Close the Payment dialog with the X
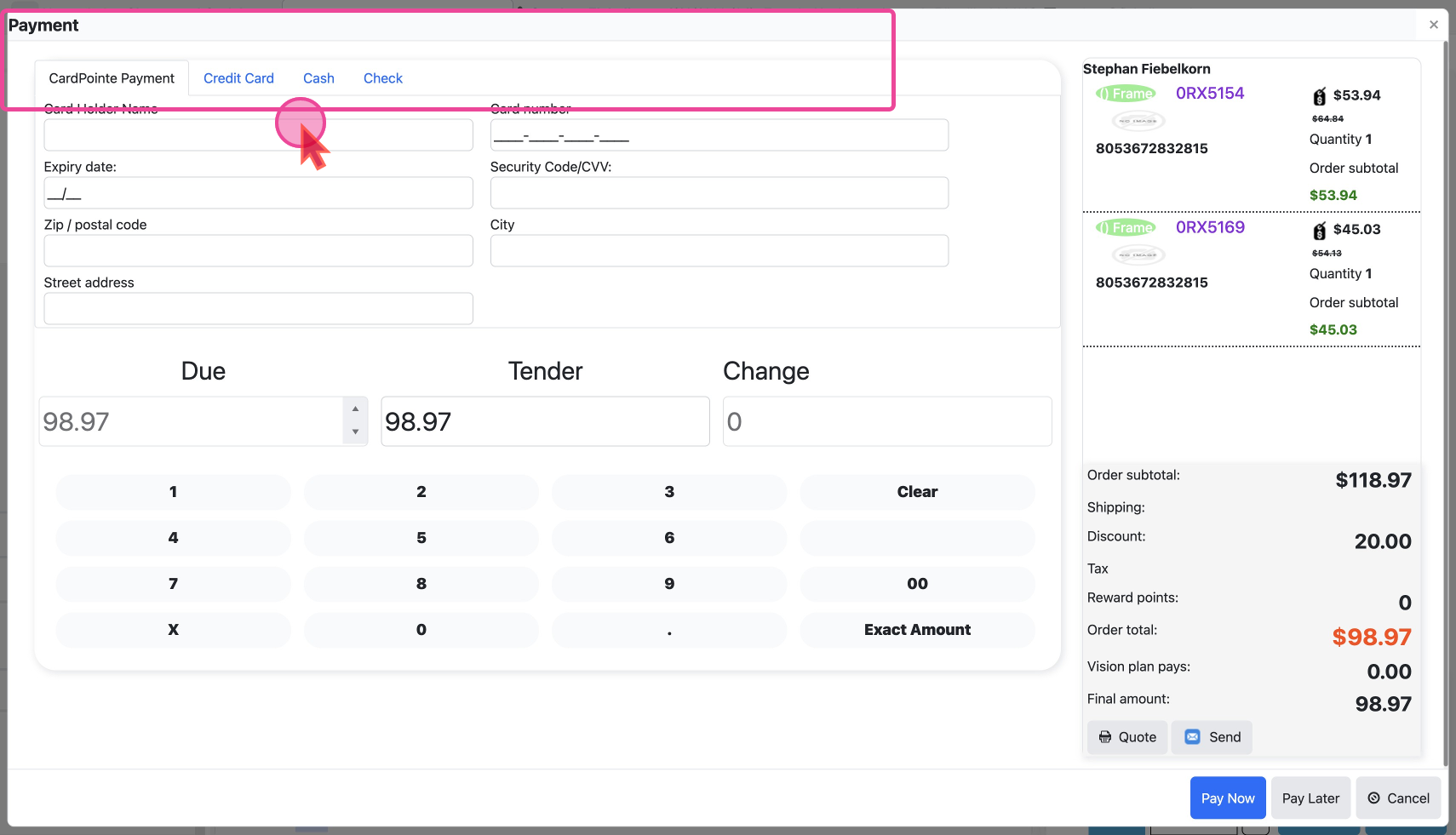The width and height of the screenshot is (1456, 835). (x=1434, y=25)
